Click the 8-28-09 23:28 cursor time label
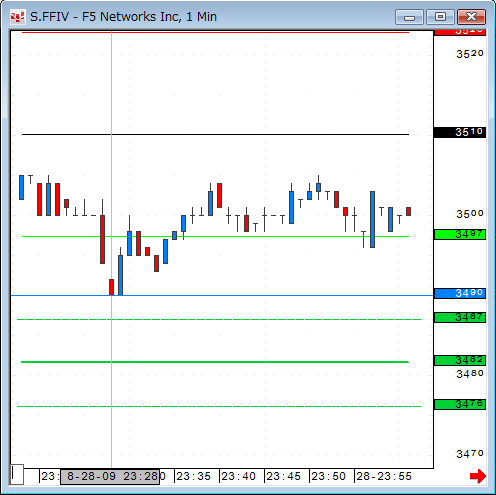496x495 pixels. pyautogui.click(x=110, y=476)
